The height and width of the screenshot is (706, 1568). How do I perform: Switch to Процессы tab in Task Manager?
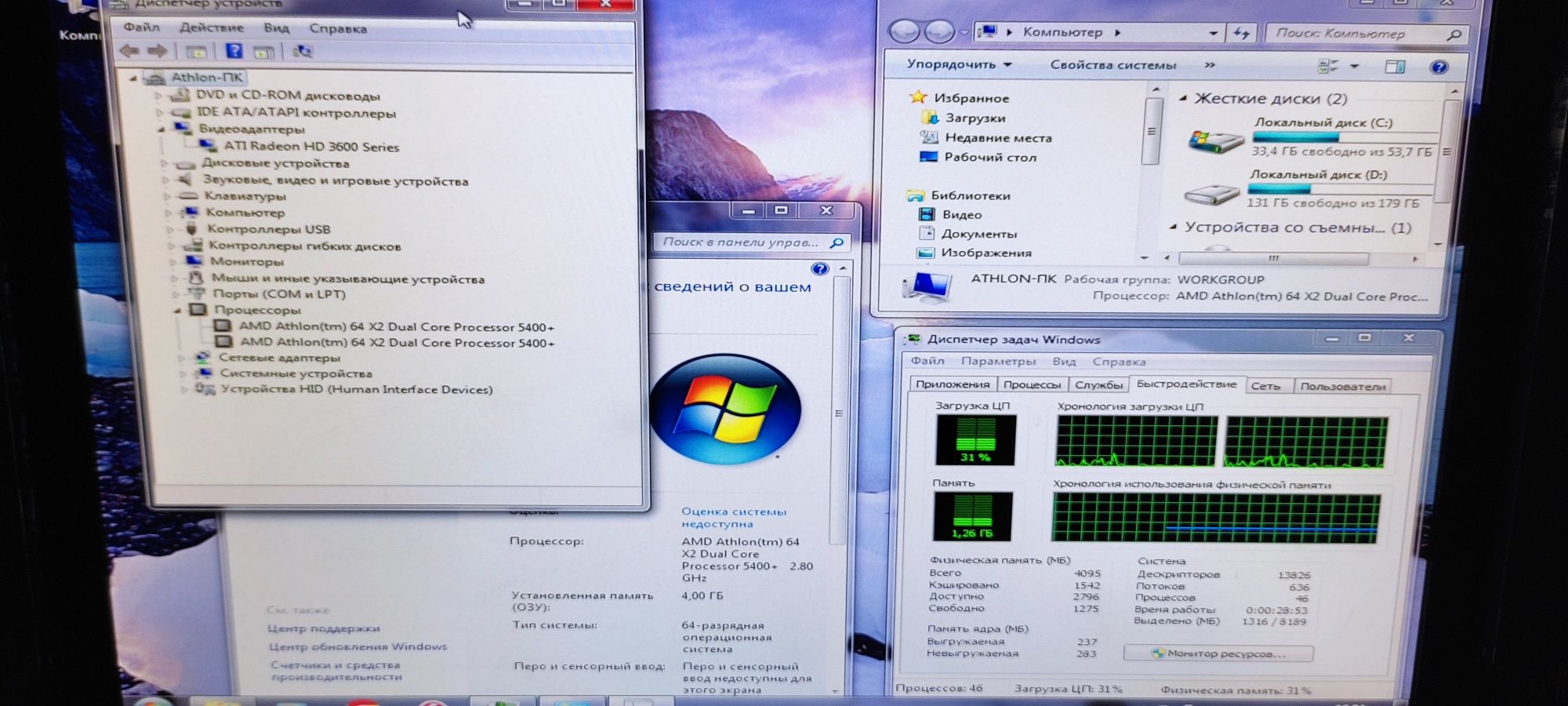(1033, 385)
